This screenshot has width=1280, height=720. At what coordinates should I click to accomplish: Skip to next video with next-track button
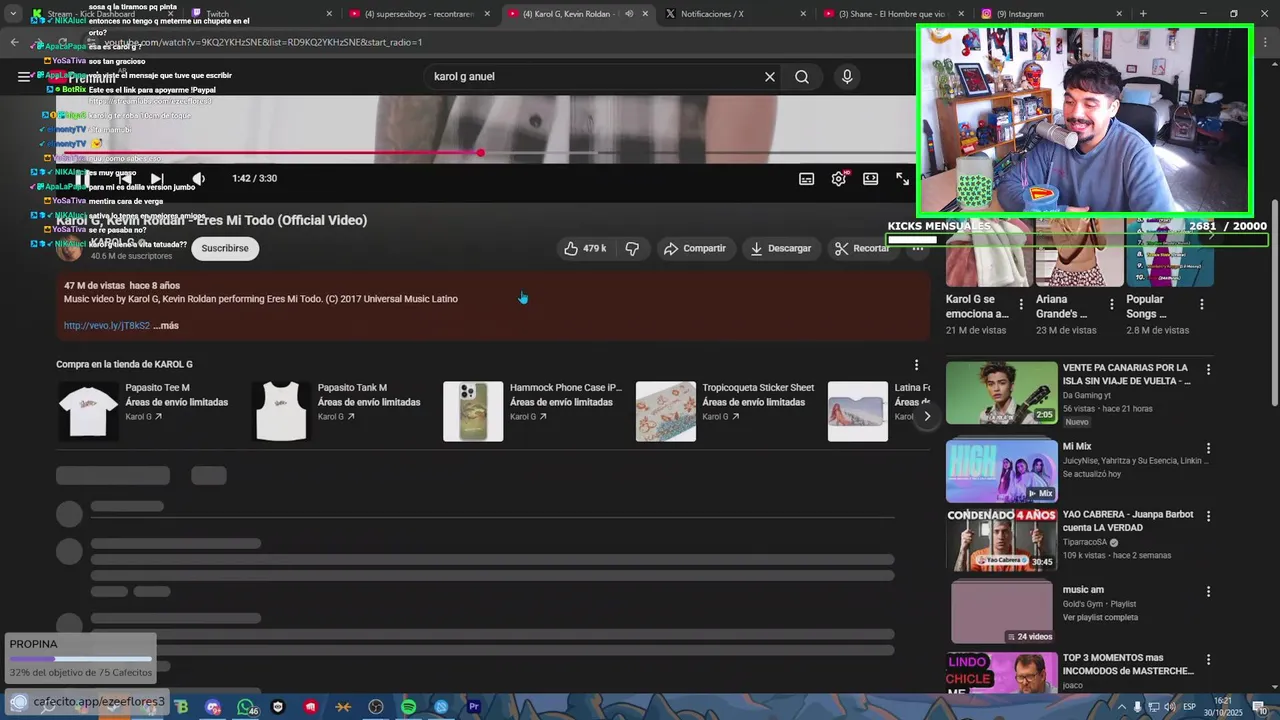point(157,179)
